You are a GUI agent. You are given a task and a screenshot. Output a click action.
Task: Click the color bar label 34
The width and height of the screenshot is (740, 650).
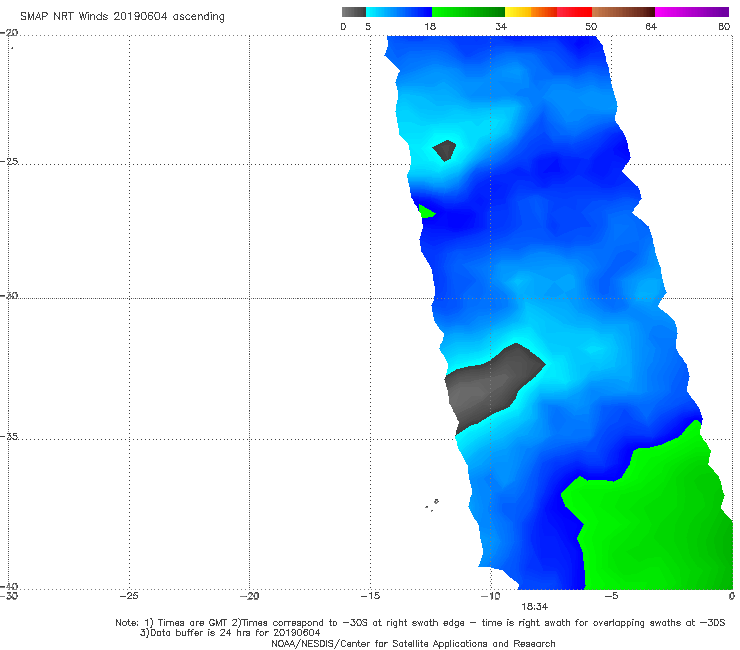pos(501,26)
